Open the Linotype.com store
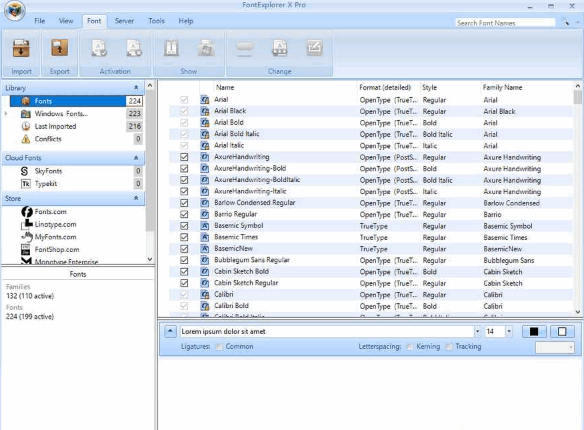The width and height of the screenshot is (584, 430). point(55,224)
